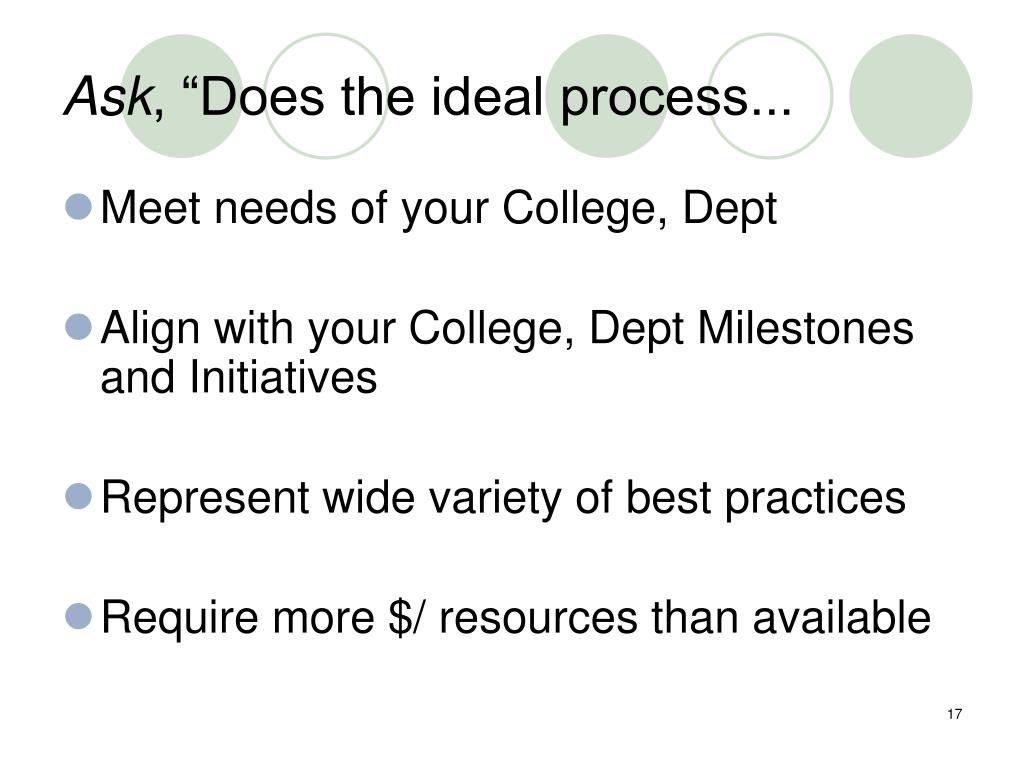Click the slide number 17

pyautogui.click(x=954, y=714)
